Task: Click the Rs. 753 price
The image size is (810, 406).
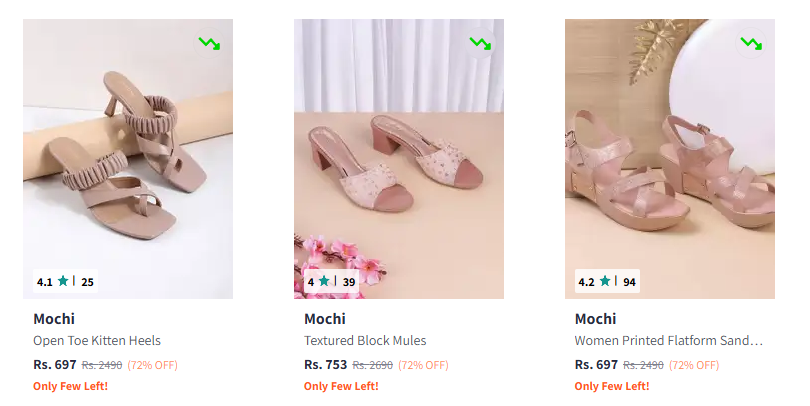Action: click(325, 365)
